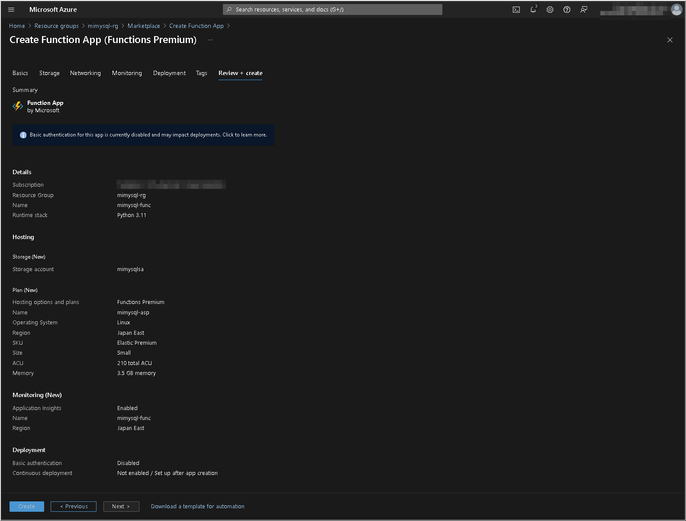Select the Small size value
The image size is (686, 521).
[x=124, y=353]
